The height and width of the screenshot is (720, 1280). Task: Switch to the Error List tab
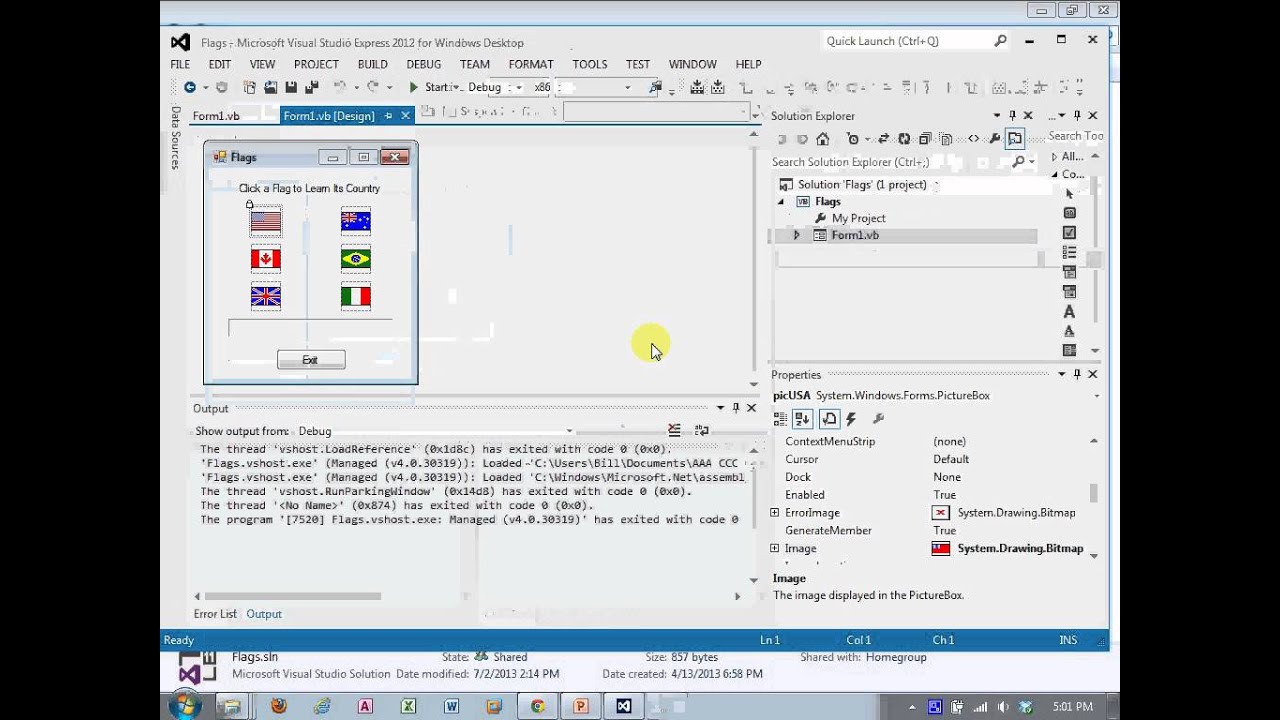[215, 614]
